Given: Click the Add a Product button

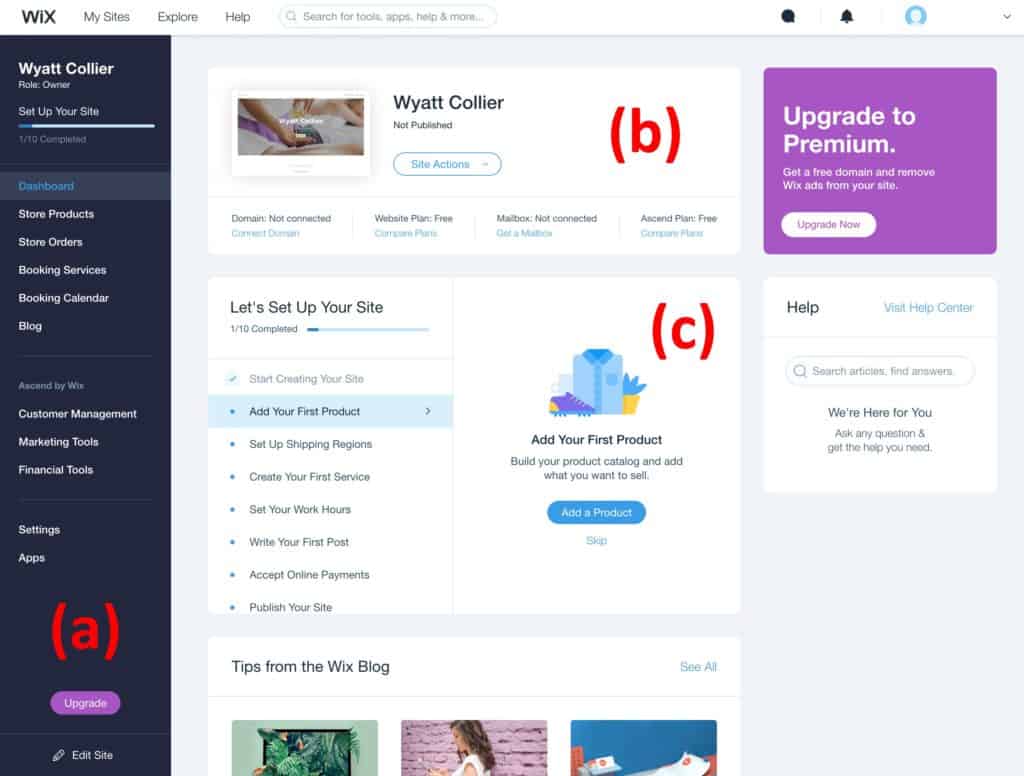Looking at the screenshot, I should [596, 512].
